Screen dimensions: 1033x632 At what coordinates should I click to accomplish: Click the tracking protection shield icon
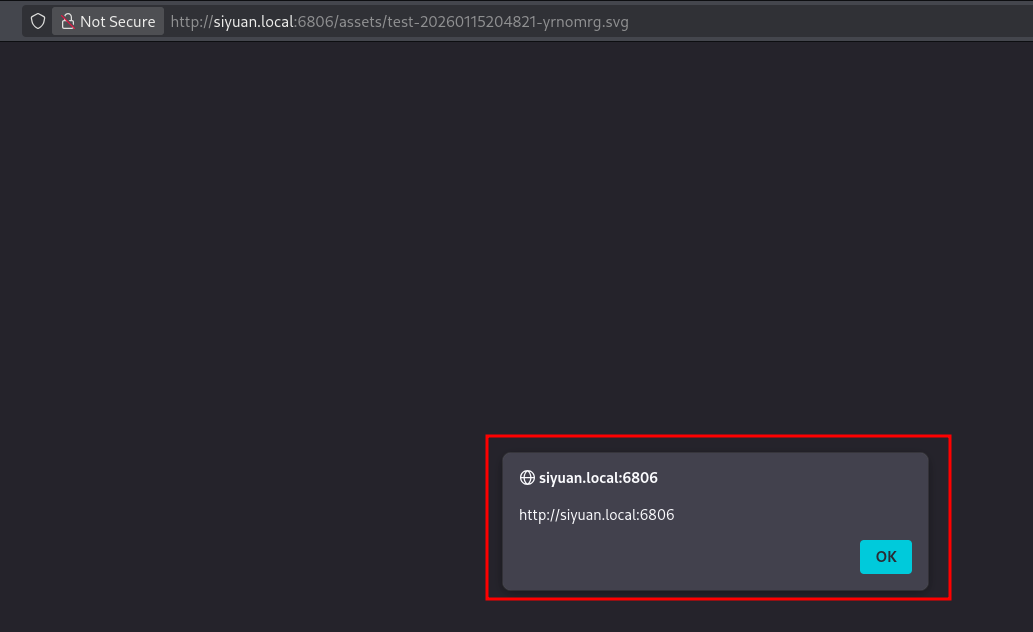(x=38, y=21)
